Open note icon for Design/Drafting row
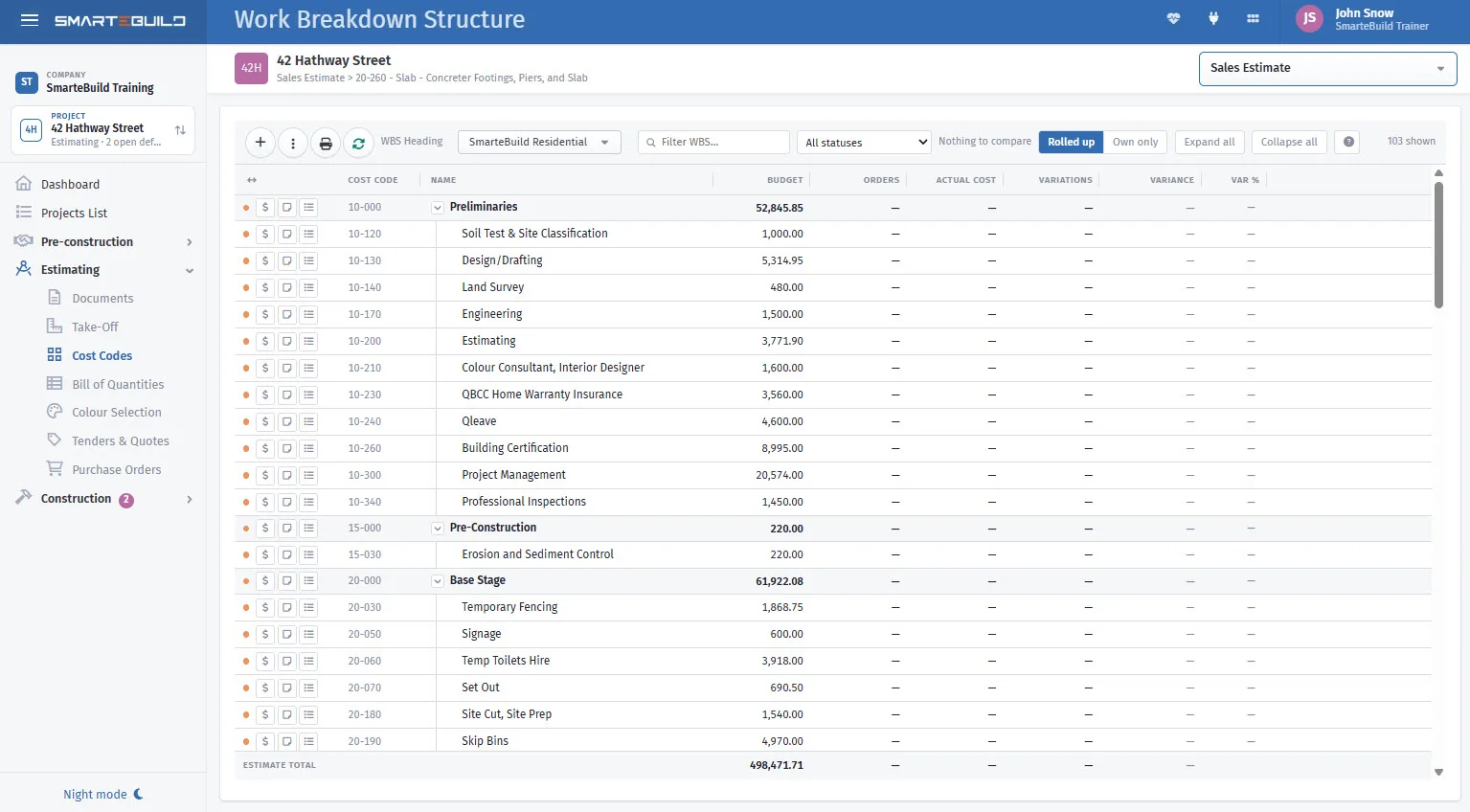The width and height of the screenshot is (1470, 812). coord(286,261)
